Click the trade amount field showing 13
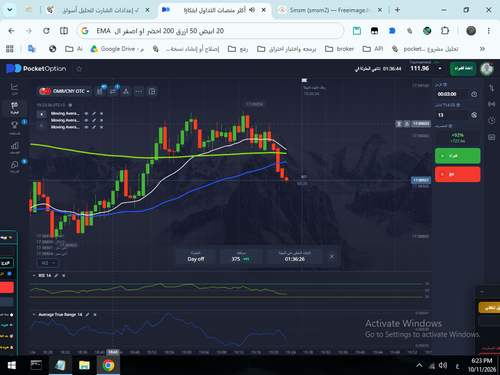The image size is (500, 375). (x=452, y=115)
